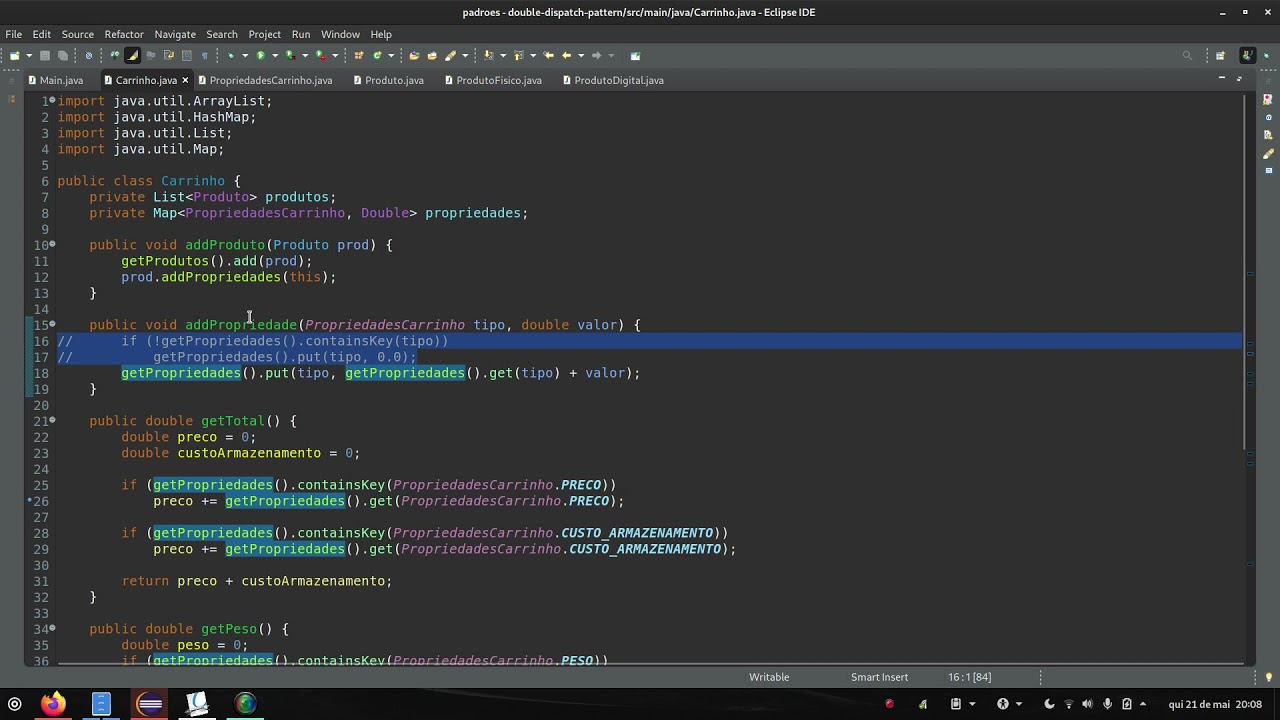Open the Navigate menu

[x=175, y=34]
